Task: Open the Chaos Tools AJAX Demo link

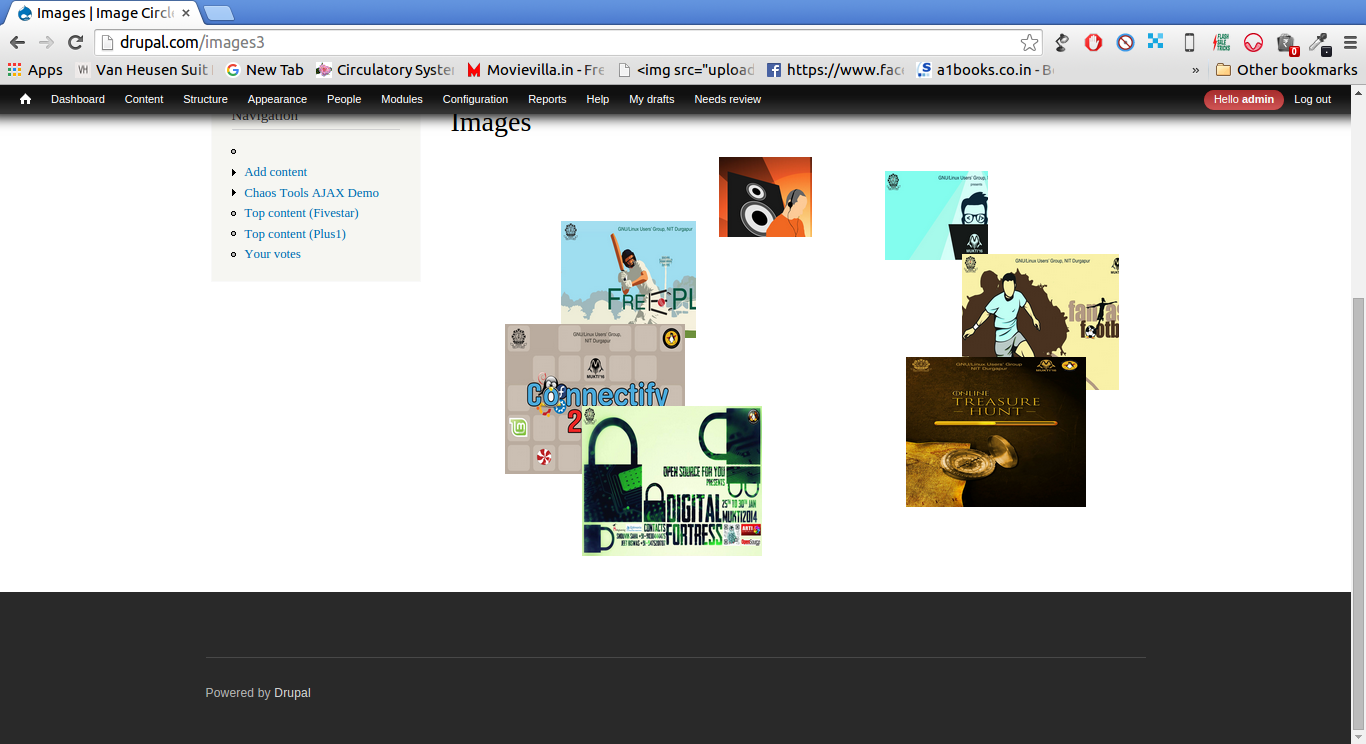Action: tap(312, 193)
